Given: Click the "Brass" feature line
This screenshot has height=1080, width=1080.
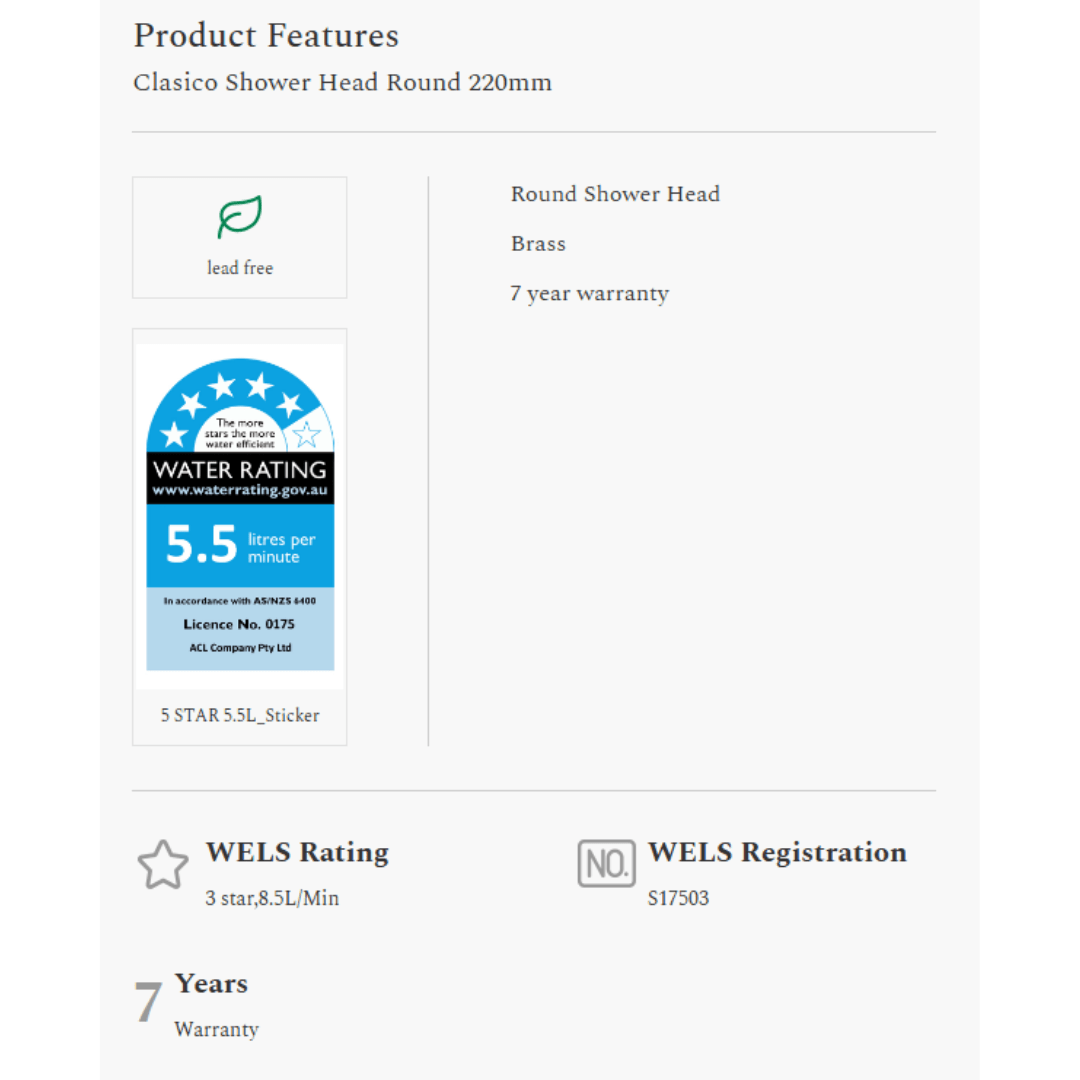Looking at the screenshot, I should (x=538, y=244).
